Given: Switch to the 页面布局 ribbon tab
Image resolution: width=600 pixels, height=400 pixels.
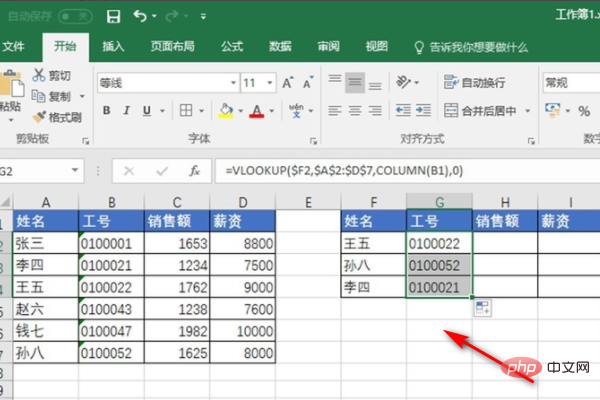Looking at the screenshot, I should [173, 46].
